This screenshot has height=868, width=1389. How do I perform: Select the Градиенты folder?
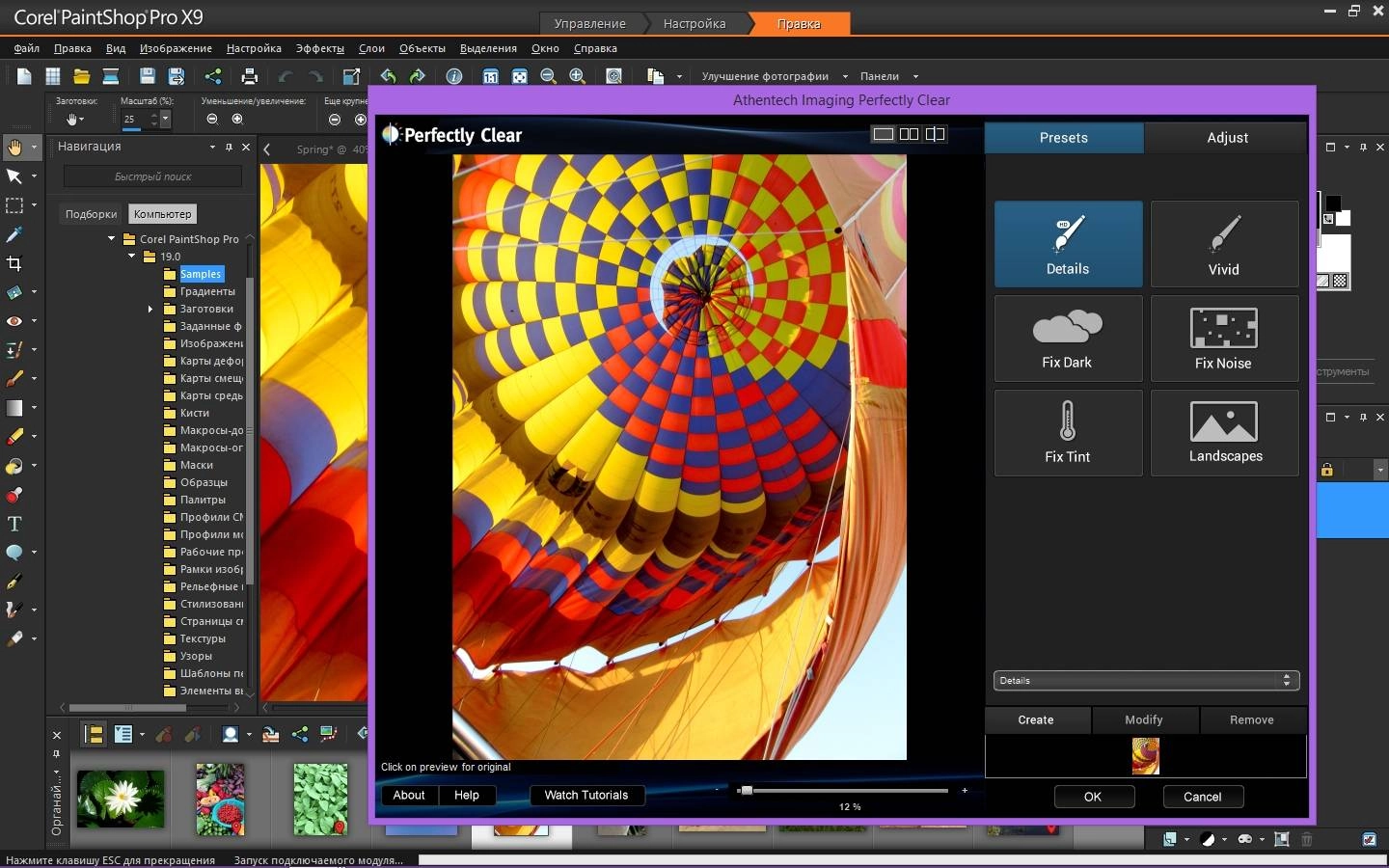206,291
